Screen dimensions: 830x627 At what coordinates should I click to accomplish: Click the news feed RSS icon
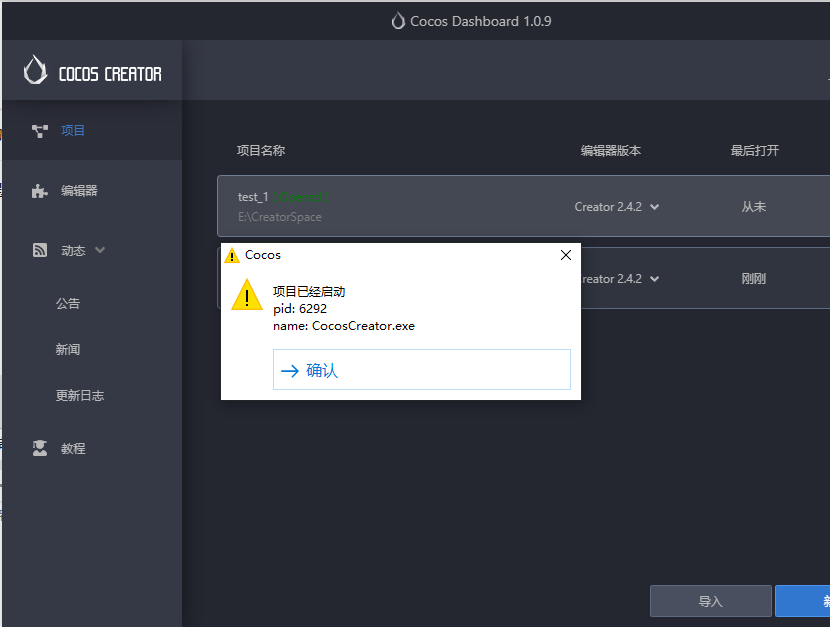click(x=40, y=250)
